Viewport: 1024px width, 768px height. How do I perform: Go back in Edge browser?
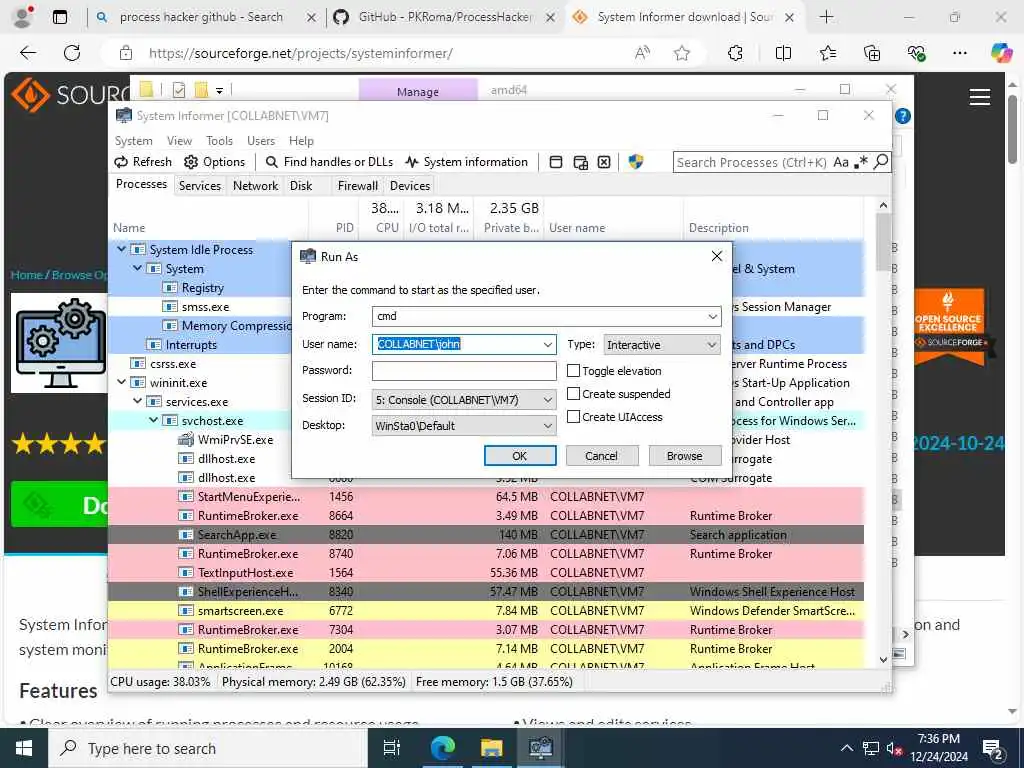[28, 53]
